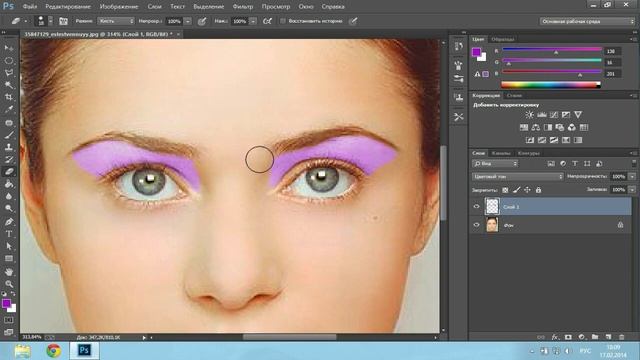The image size is (640, 360).
Task: Open the Редактирование menu
Action: click(x=68, y=7)
